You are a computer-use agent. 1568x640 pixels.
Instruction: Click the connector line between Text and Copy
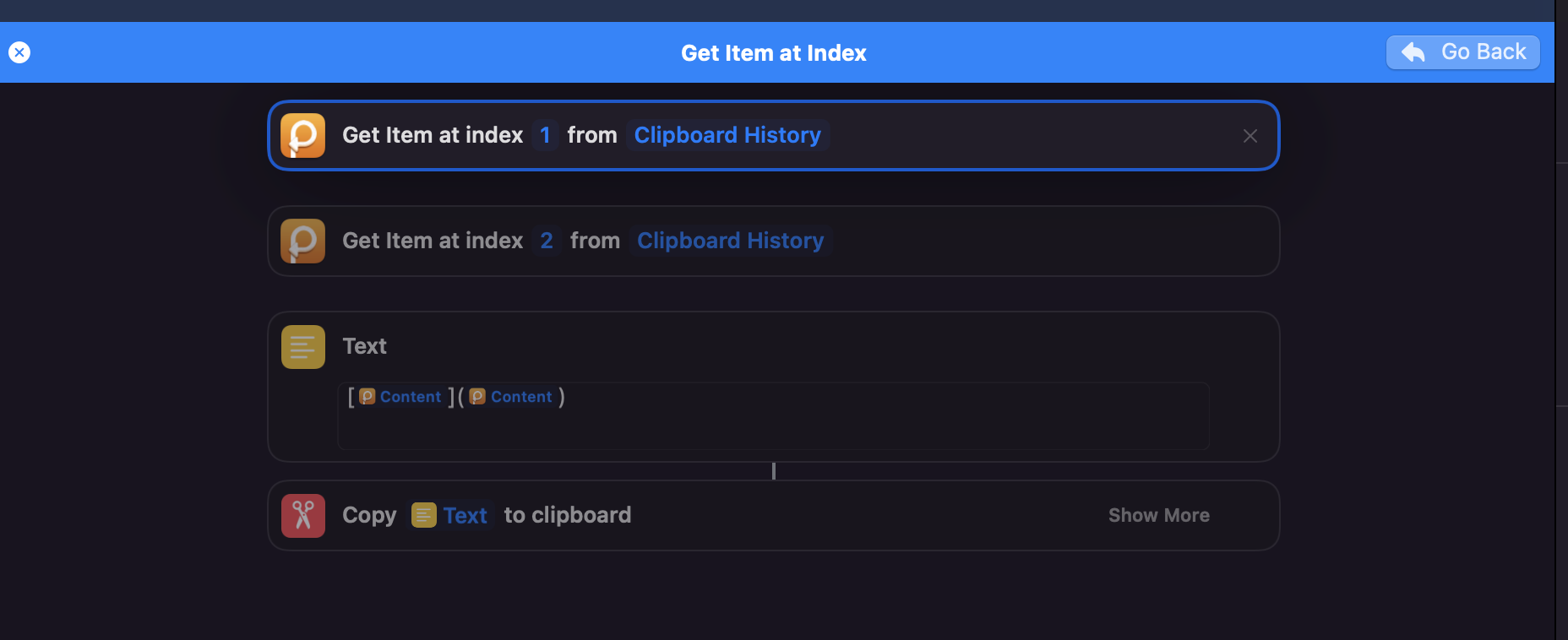click(x=773, y=471)
